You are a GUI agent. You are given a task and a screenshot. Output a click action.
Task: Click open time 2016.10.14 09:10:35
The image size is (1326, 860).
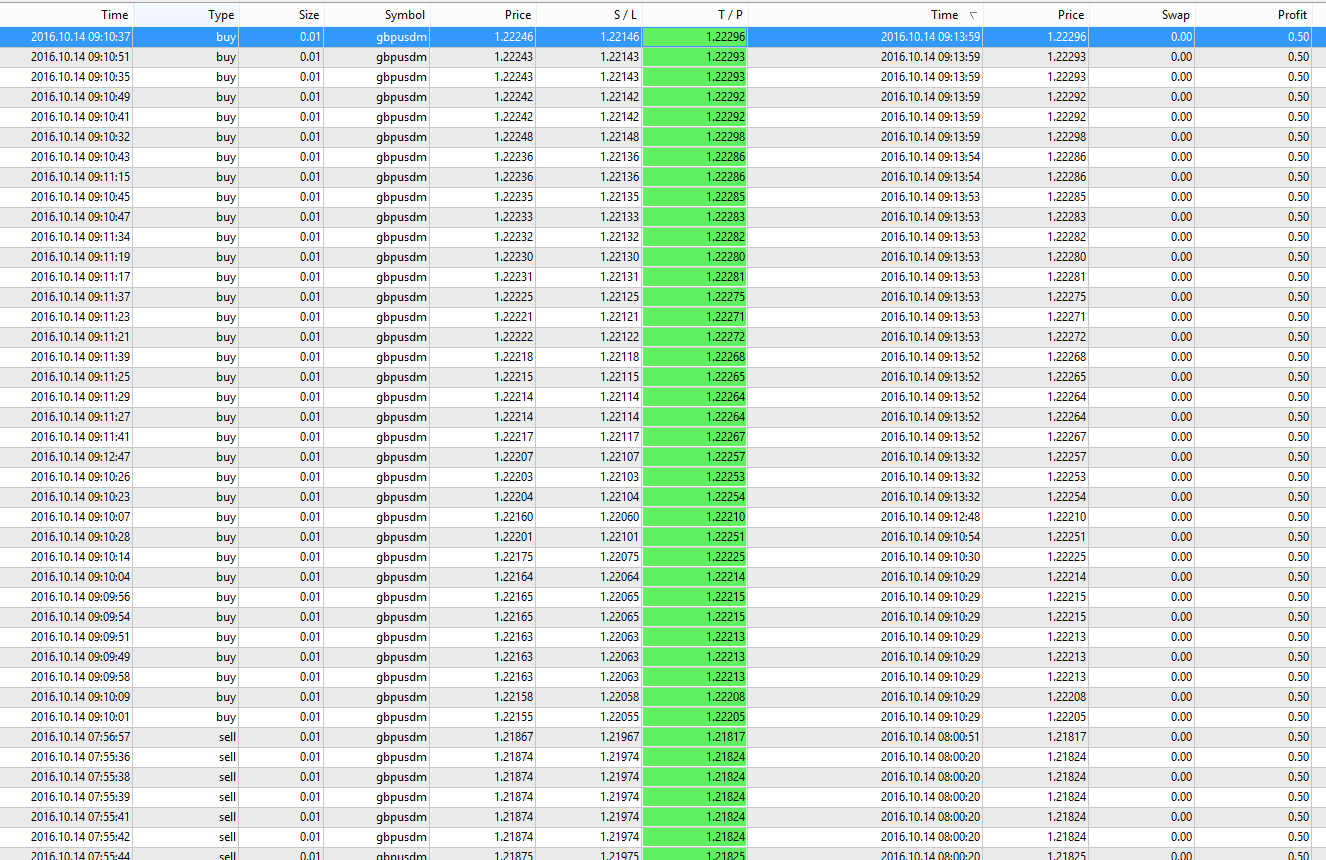click(x=80, y=77)
